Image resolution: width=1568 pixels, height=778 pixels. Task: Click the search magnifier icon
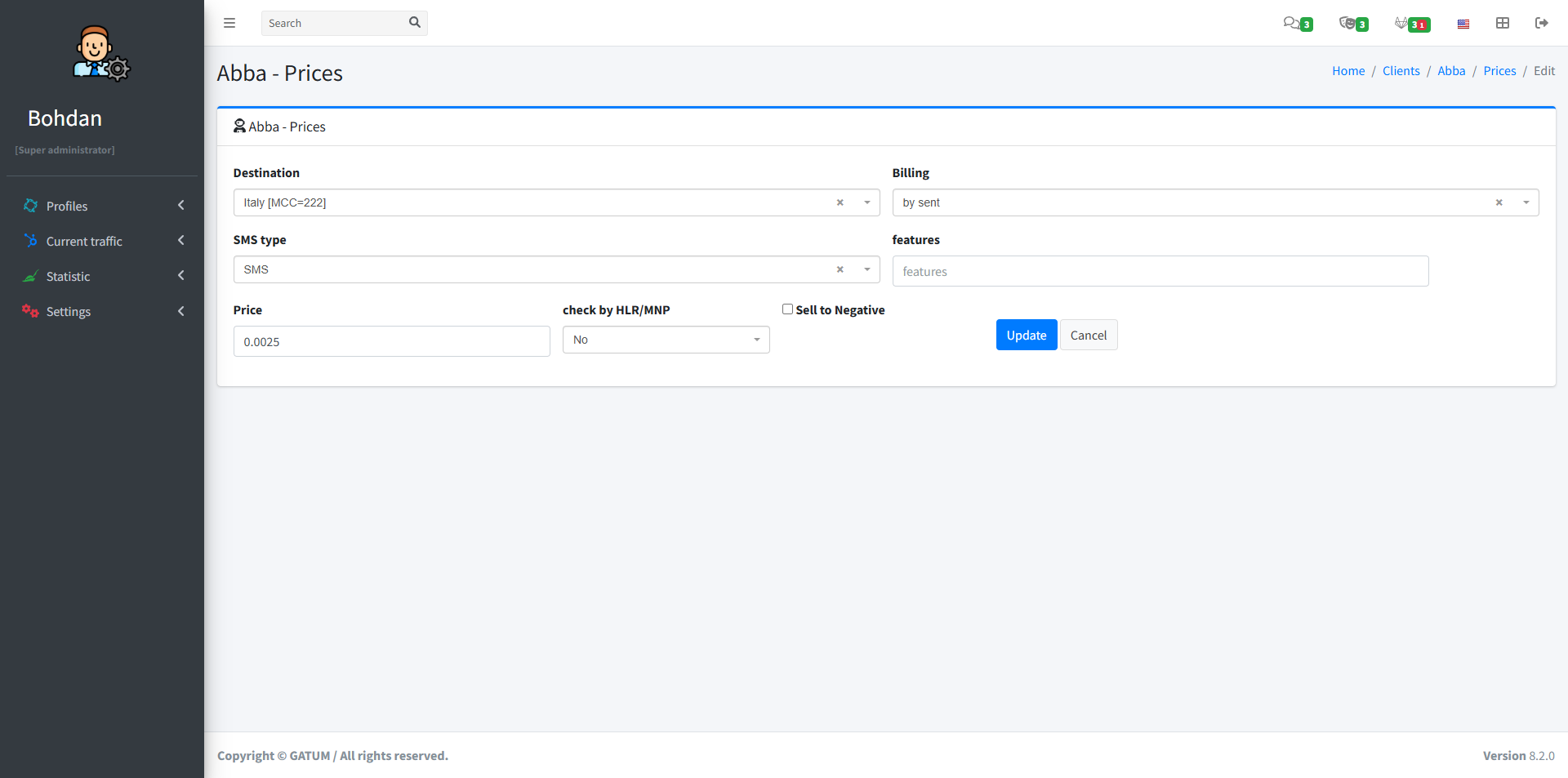click(x=414, y=23)
